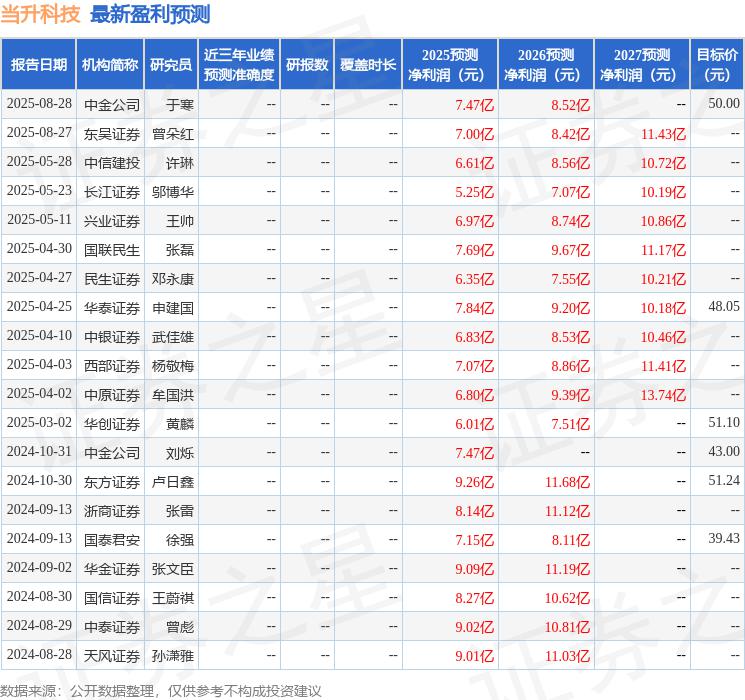The width and height of the screenshot is (745, 700).
Task: Click 兴业证券 institution cell
Action: (x=112, y=221)
